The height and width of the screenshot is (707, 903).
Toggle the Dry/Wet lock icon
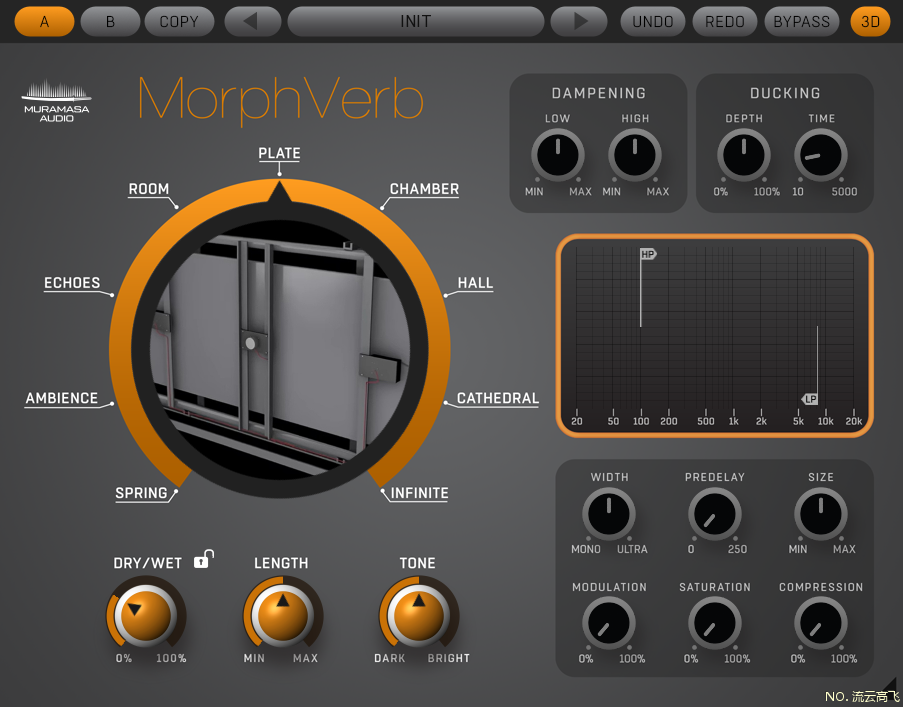[203, 559]
